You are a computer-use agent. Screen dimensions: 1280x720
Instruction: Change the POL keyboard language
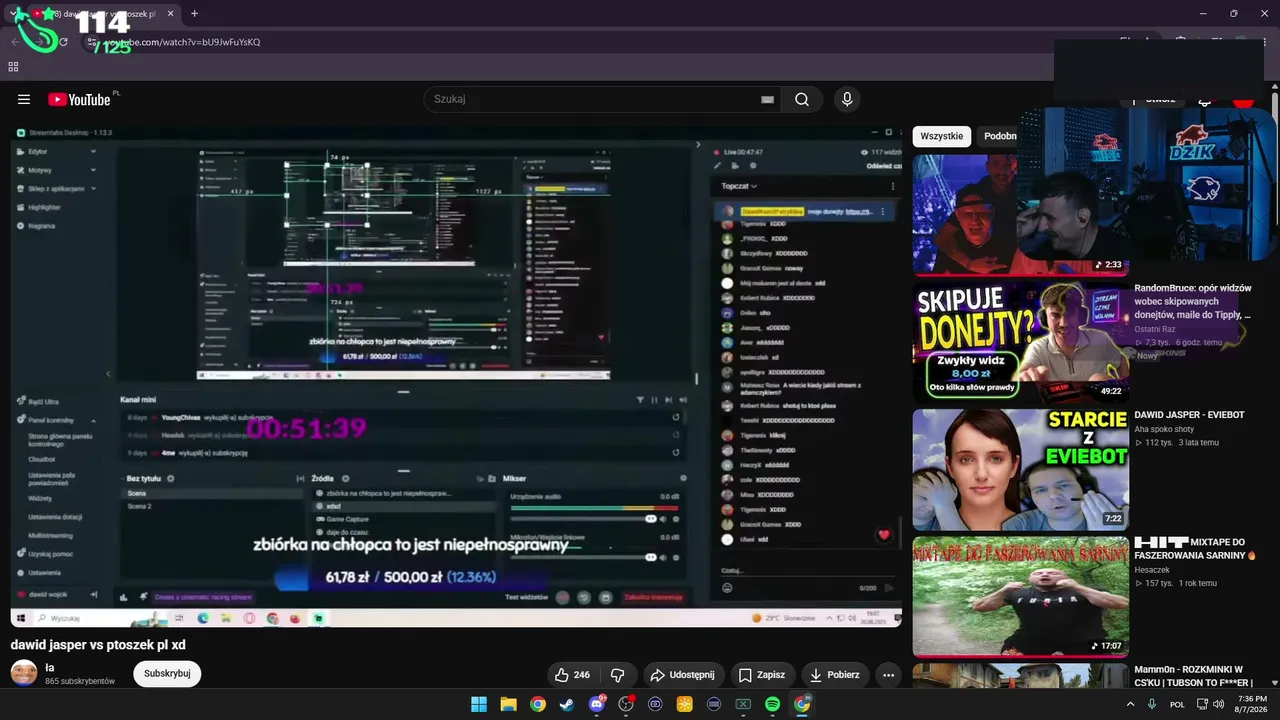[x=1177, y=704]
